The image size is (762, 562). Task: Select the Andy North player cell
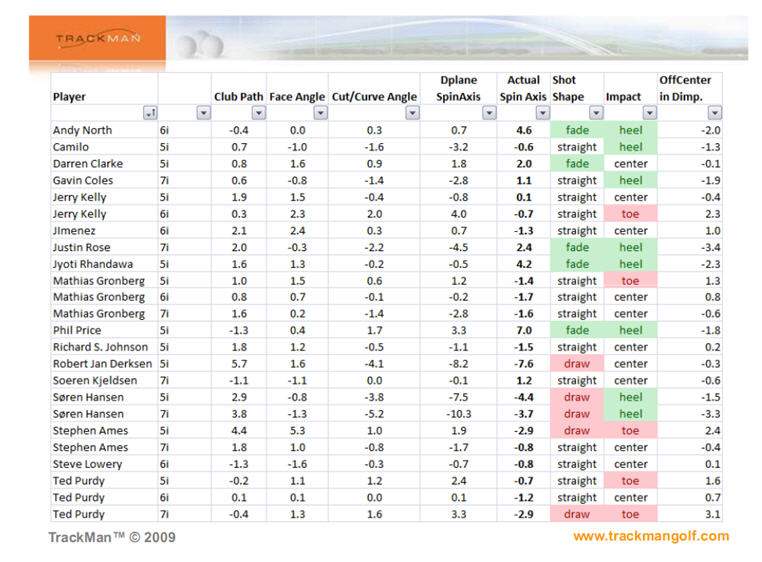(x=82, y=130)
